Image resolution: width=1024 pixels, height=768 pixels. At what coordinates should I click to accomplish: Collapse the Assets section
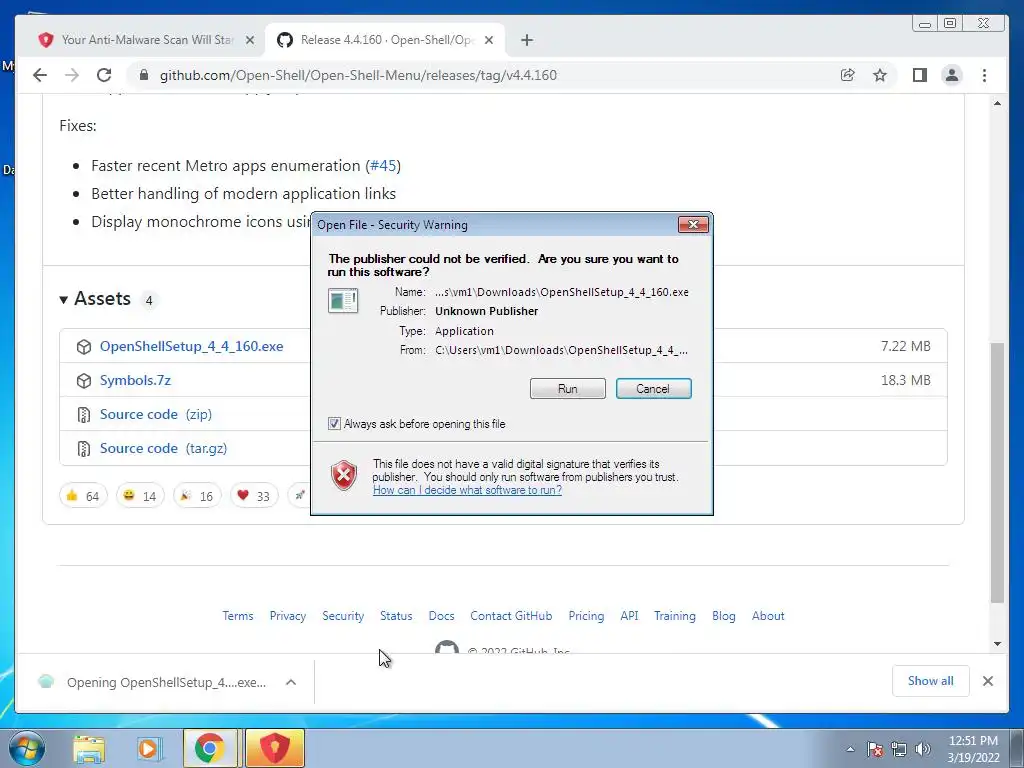pos(63,300)
